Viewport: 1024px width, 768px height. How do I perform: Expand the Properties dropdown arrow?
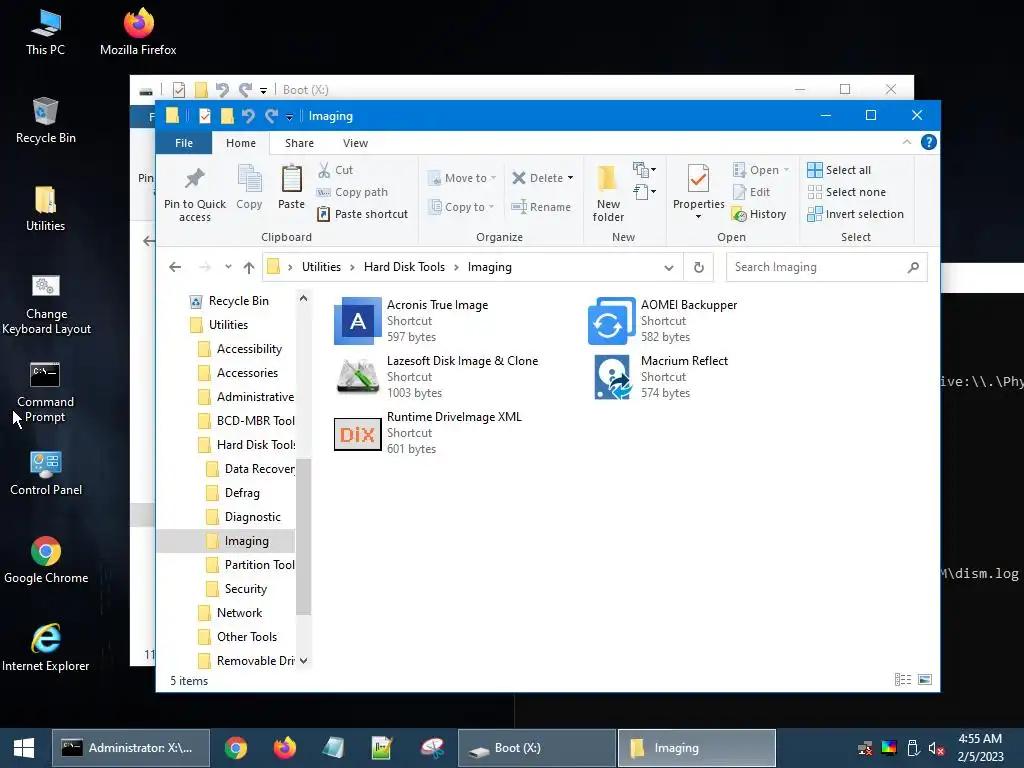click(698, 217)
